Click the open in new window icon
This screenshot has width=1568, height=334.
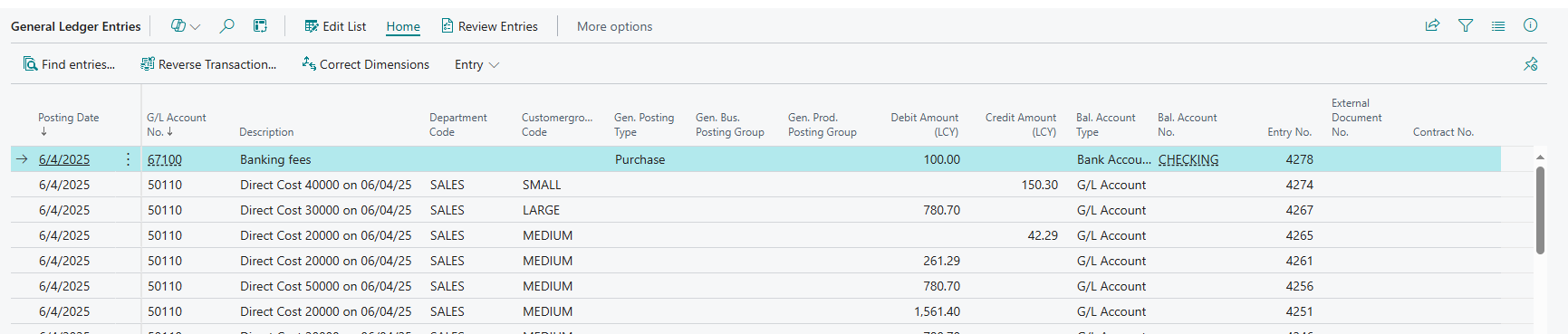click(x=260, y=26)
